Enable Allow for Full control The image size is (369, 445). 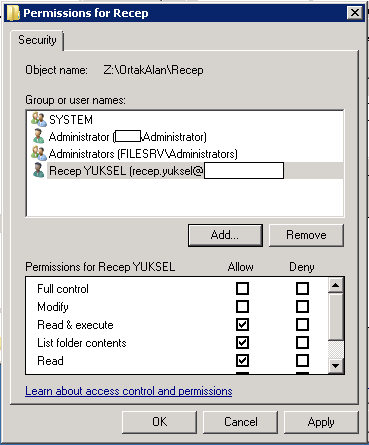[x=242, y=288]
